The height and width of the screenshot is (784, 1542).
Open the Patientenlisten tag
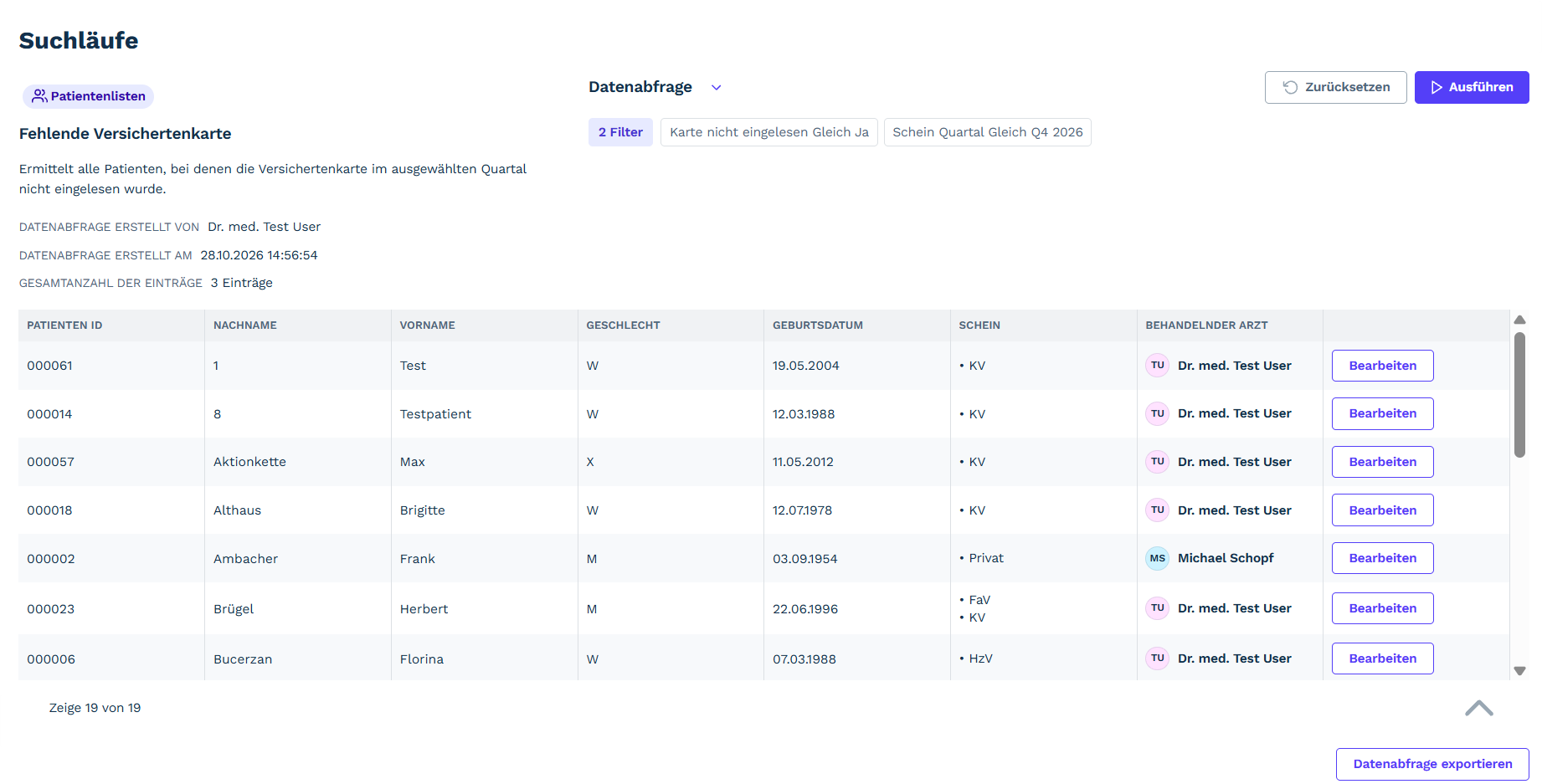pos(88,96)
